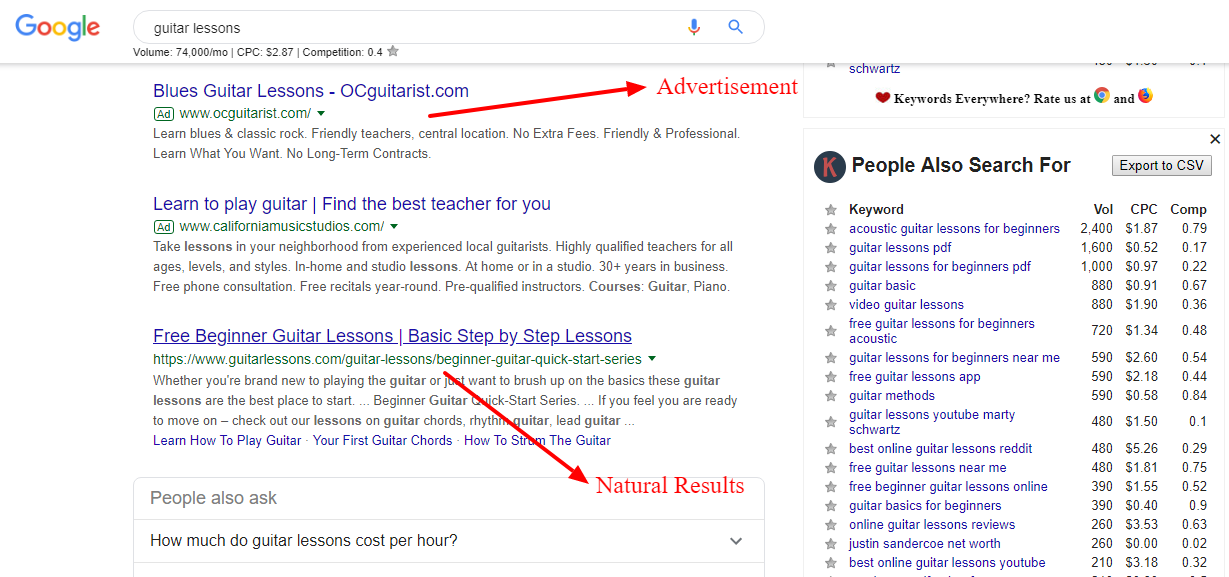Click the Google logo
1229x577 pixels.
[x=57, y=27]
